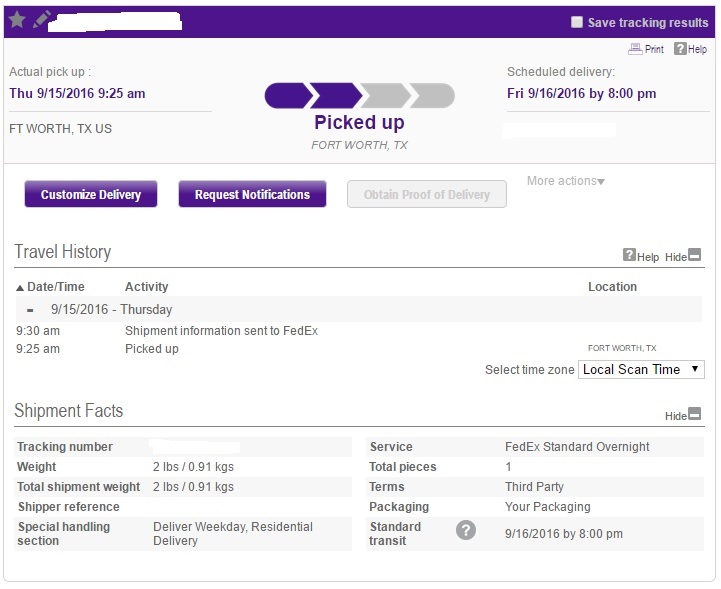This screenshot has height=589, width=721.
Task: Click the Picked up progress bar
Action: pos(360,96)
